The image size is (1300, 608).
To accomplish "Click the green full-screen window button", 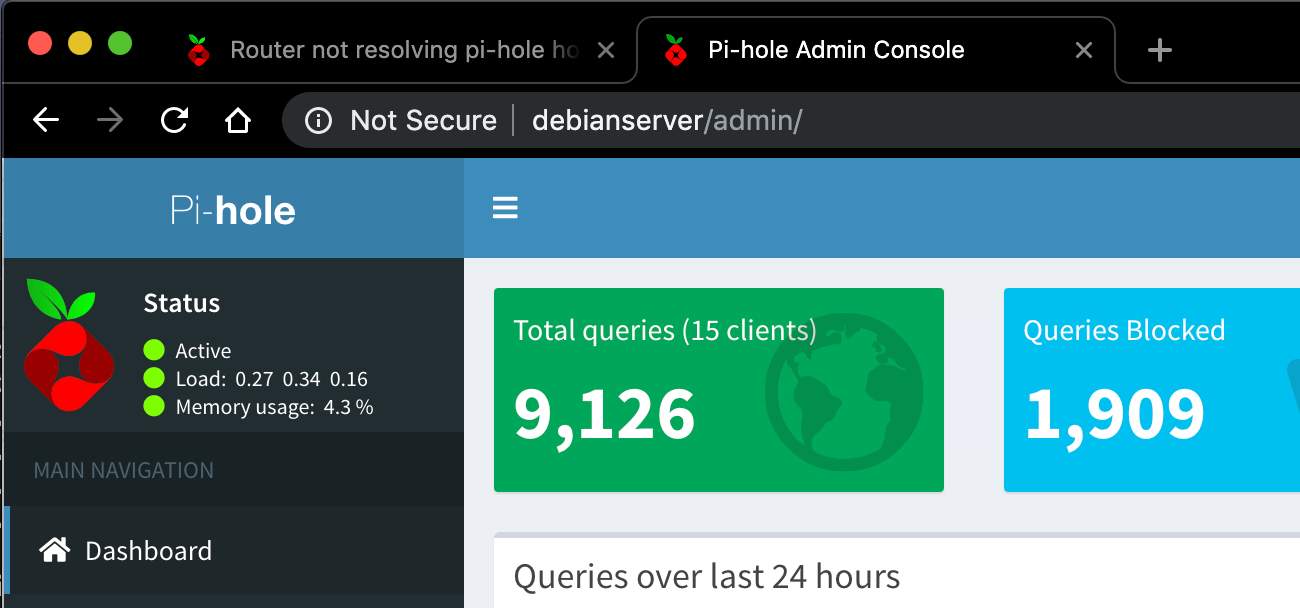I will pos(120,44).
